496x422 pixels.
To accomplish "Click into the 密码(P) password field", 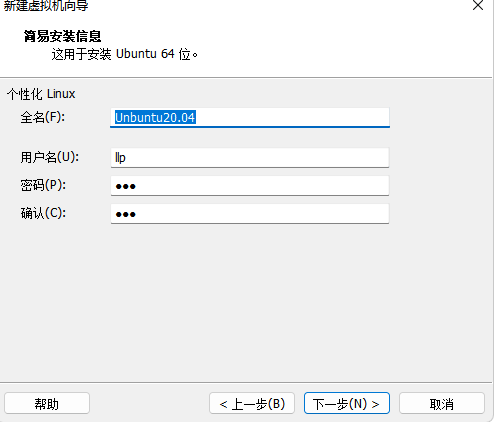I will pos(250,186).
